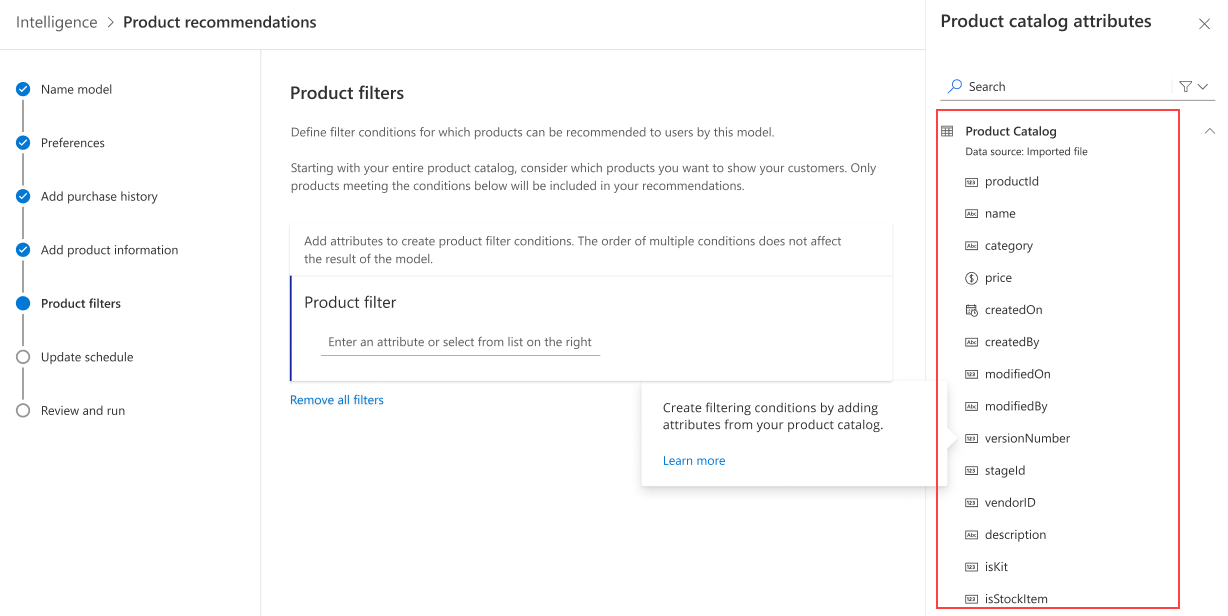
Task: Open the Learn more link in the tooltip
Action: pyautogui.click(x=693, y=460)
